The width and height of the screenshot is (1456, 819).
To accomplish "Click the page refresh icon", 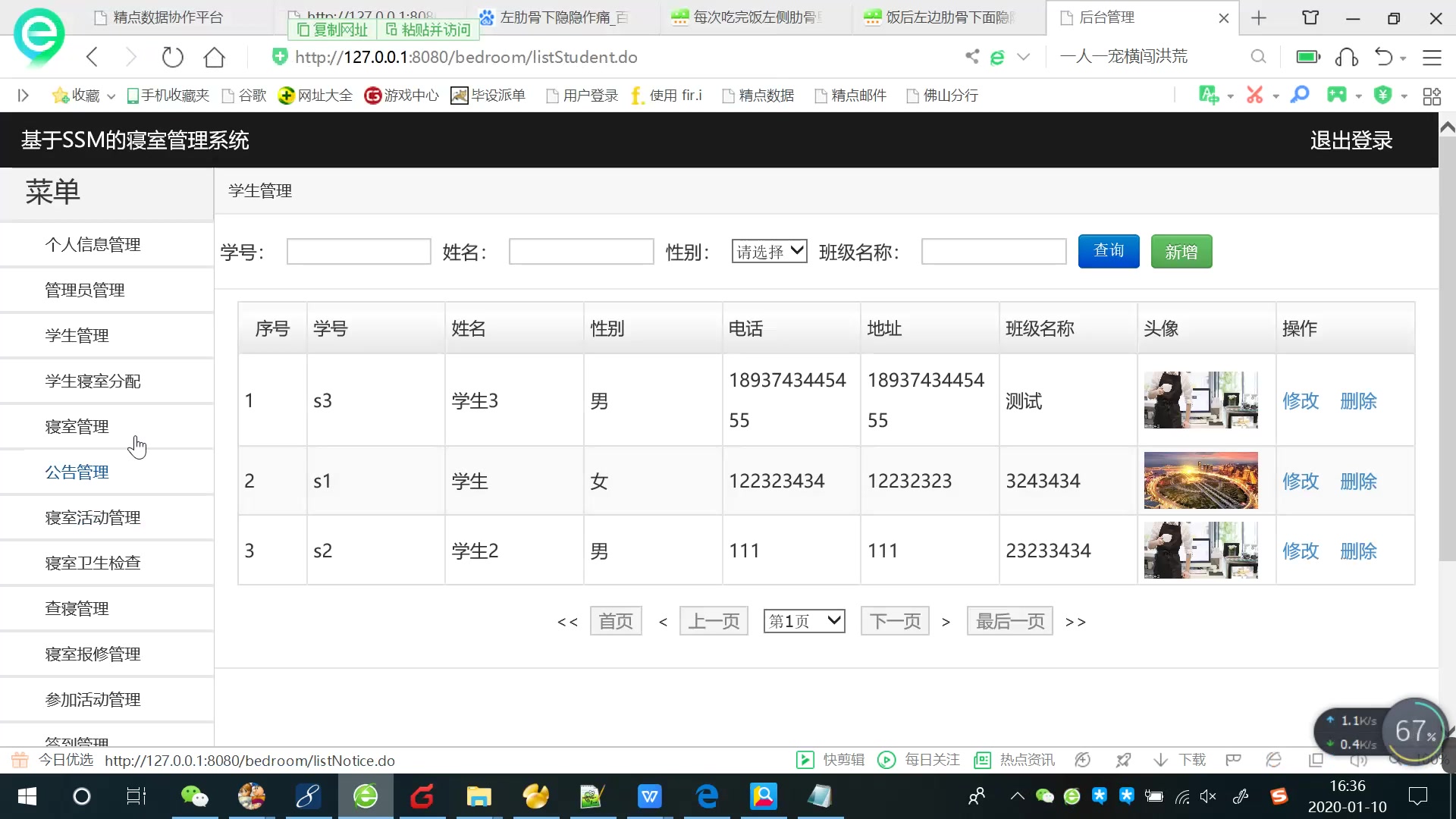I will point(172,56).
